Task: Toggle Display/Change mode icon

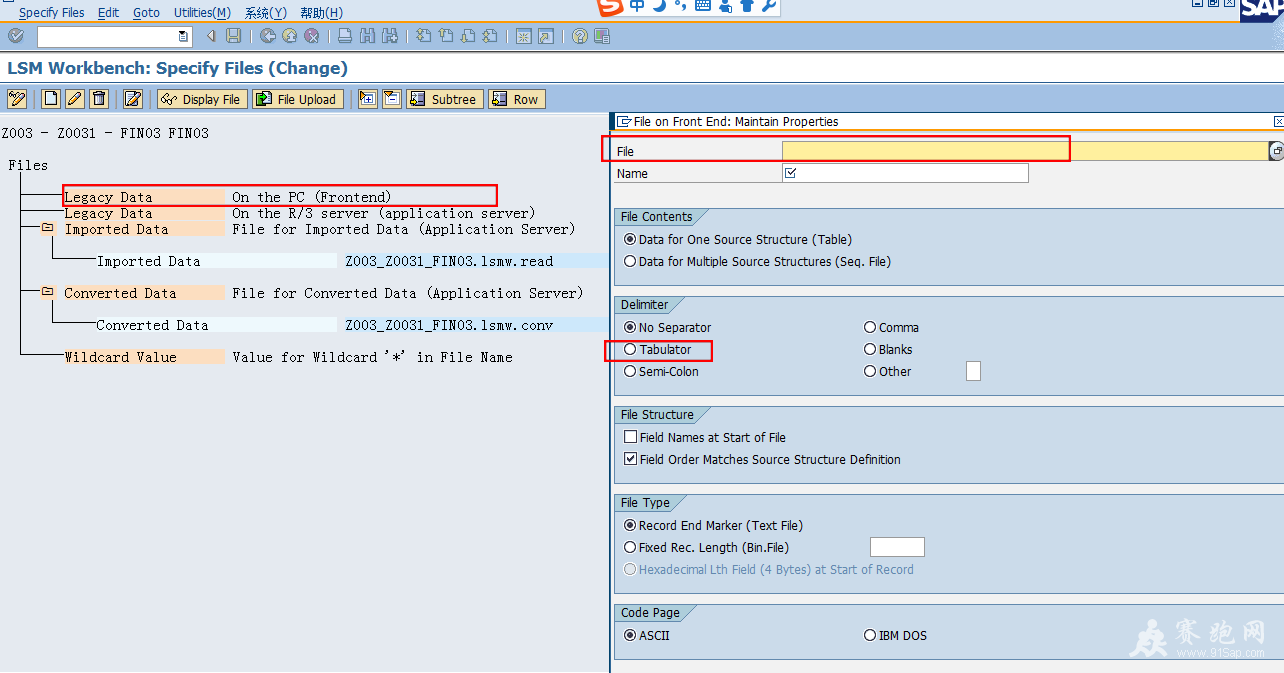Action: 17,99
